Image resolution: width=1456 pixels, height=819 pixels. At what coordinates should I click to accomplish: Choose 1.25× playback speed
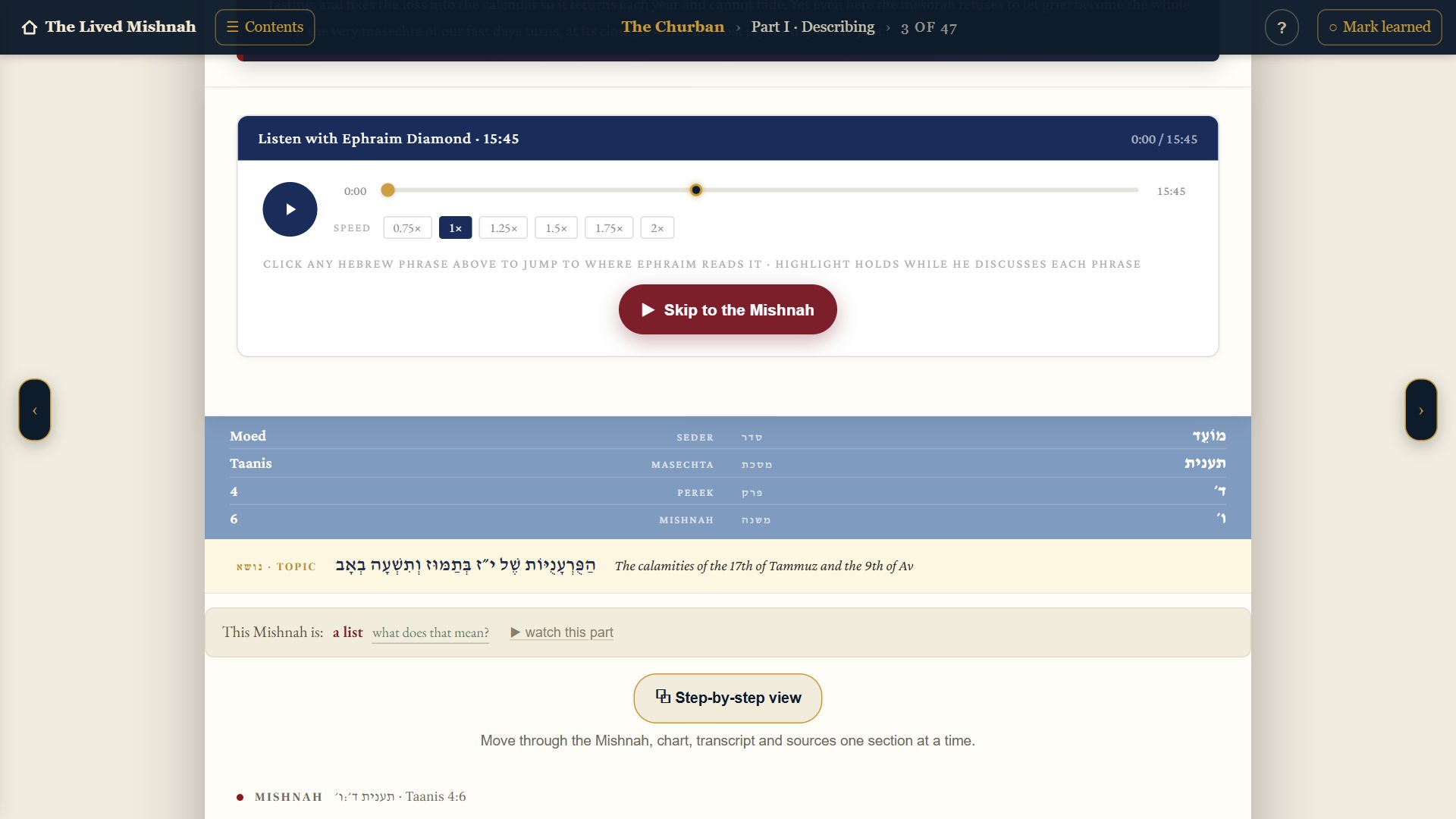504,228
